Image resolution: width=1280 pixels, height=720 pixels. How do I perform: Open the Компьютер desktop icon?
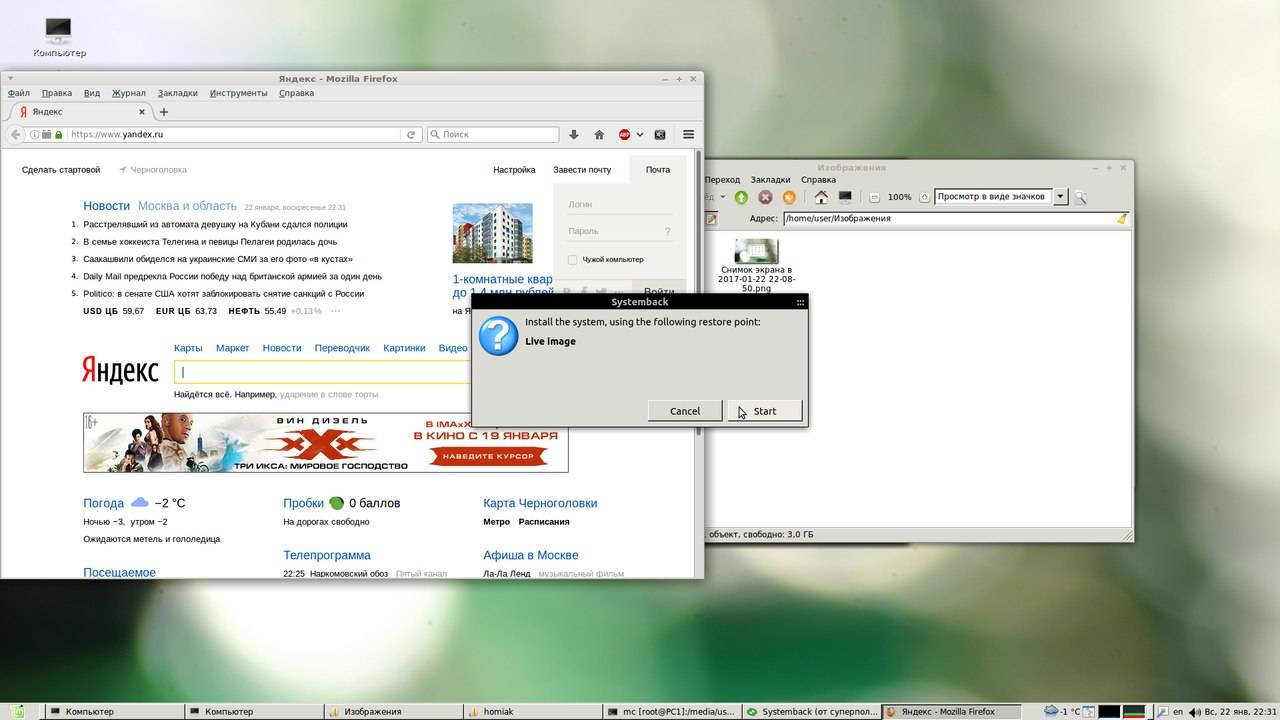pyautogui.click(x=59, y=38)
